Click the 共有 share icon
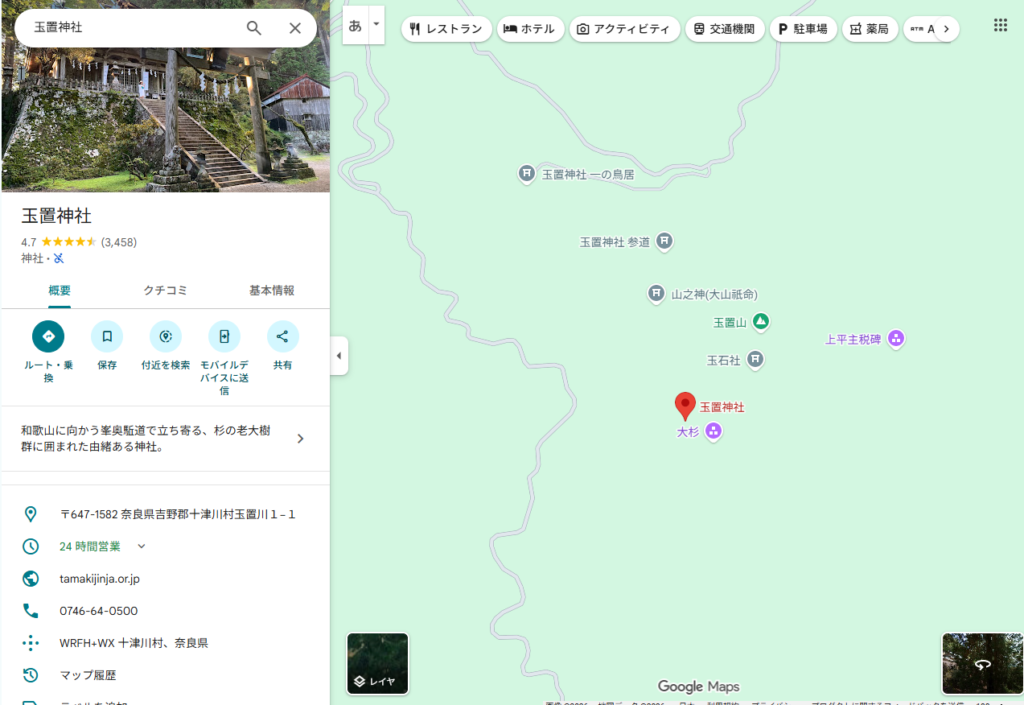The height and width of the screenshot is (705, 1024). tap(283, 336)
